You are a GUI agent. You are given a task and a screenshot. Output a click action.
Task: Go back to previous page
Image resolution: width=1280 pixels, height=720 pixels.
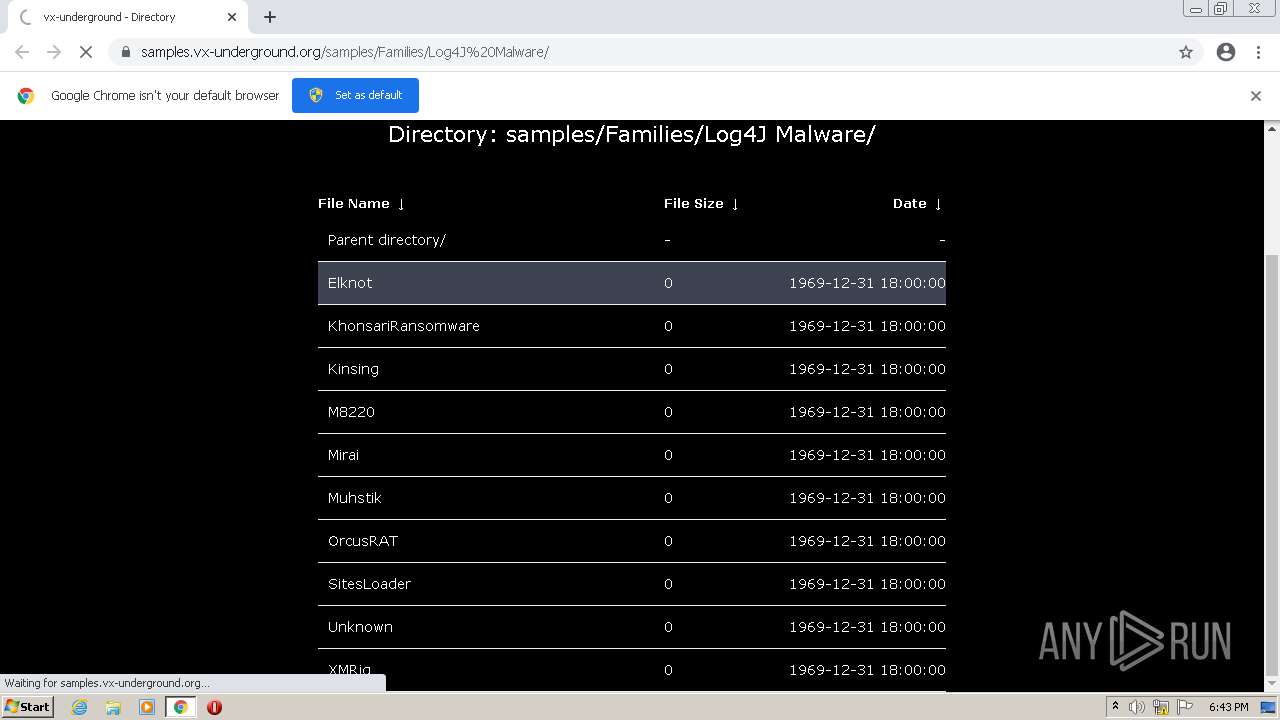(22, 52)
